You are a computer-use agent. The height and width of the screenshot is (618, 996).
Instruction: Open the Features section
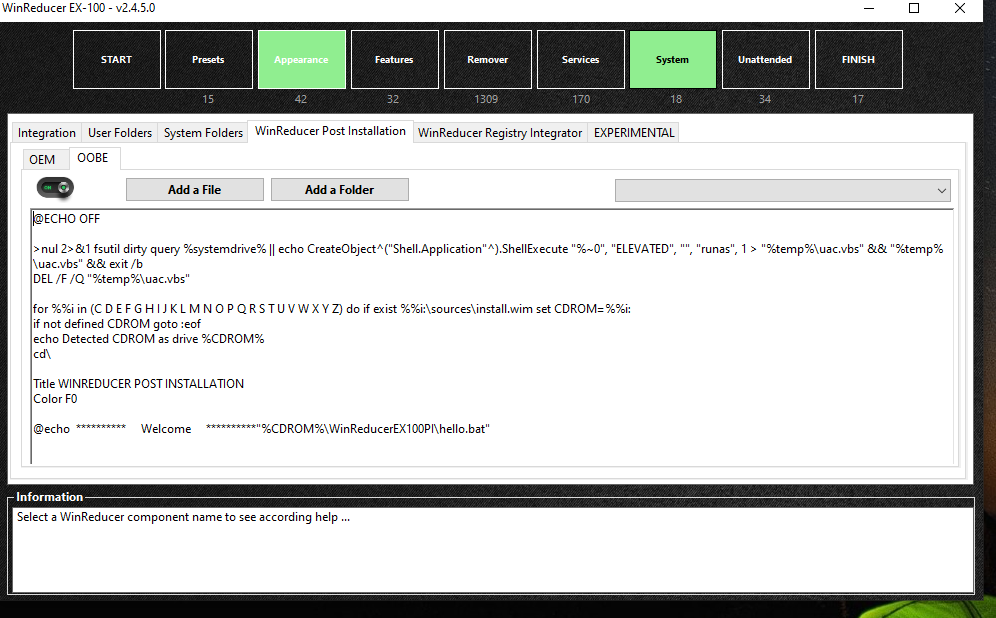click(394, 60)
